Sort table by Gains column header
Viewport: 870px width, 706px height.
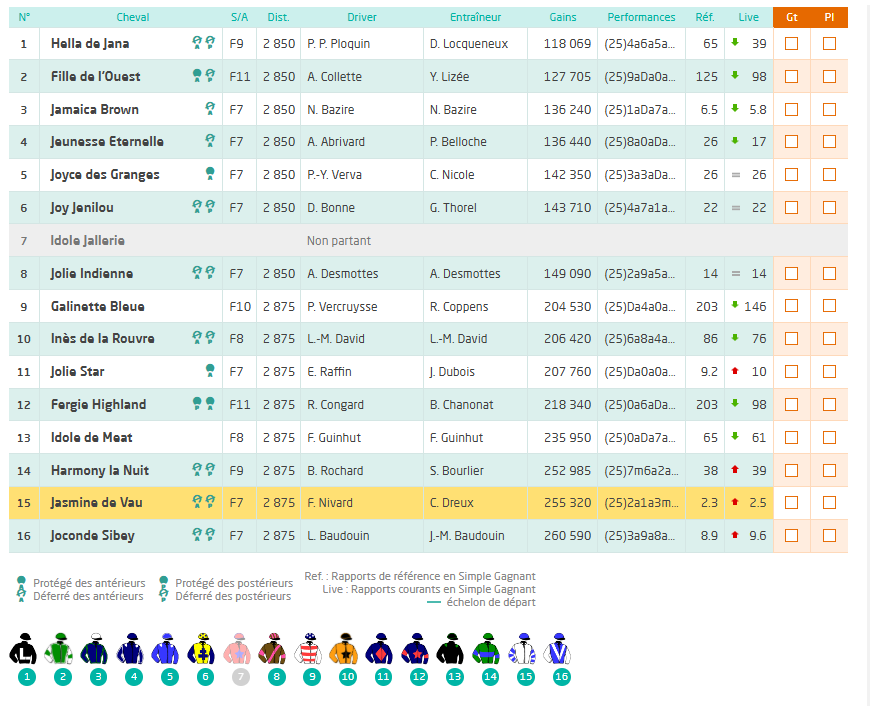click(563, 17)
